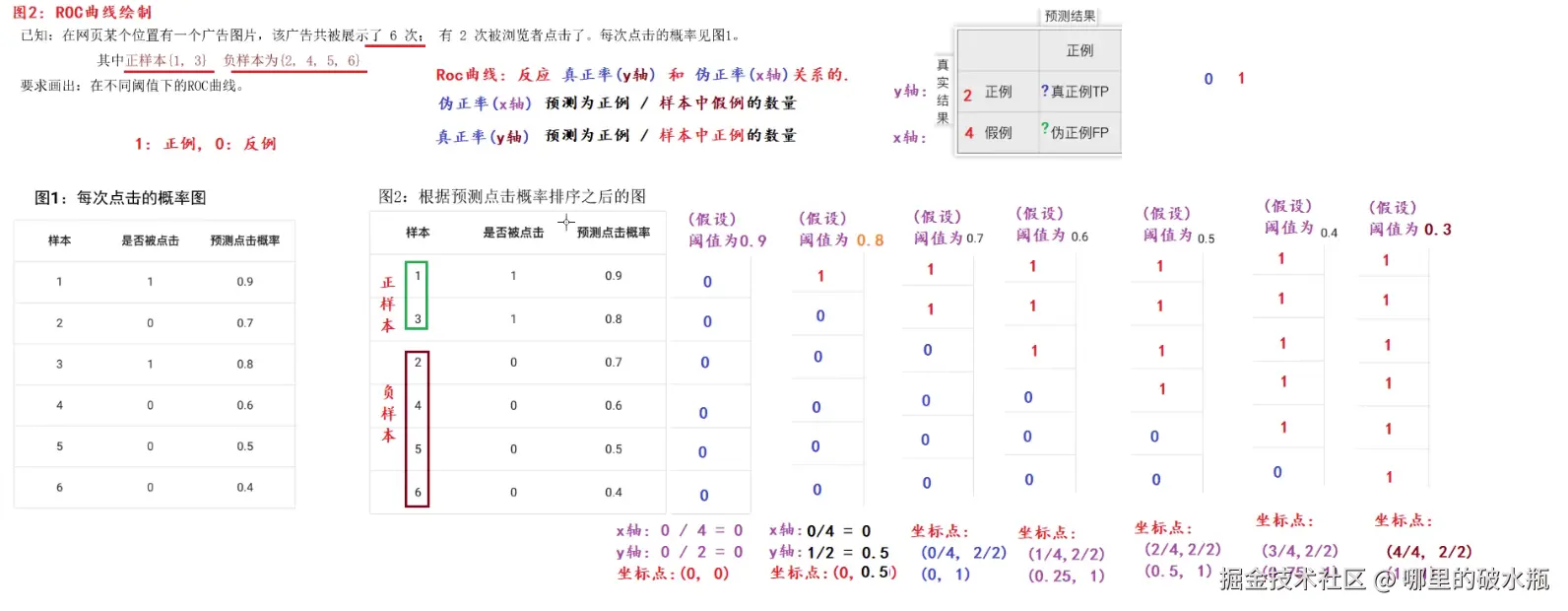Click the vertical '真实结果' matrix label
The height and width of the screenshot is (611, 1568).
pyautogui.click(x=943, y=91)
